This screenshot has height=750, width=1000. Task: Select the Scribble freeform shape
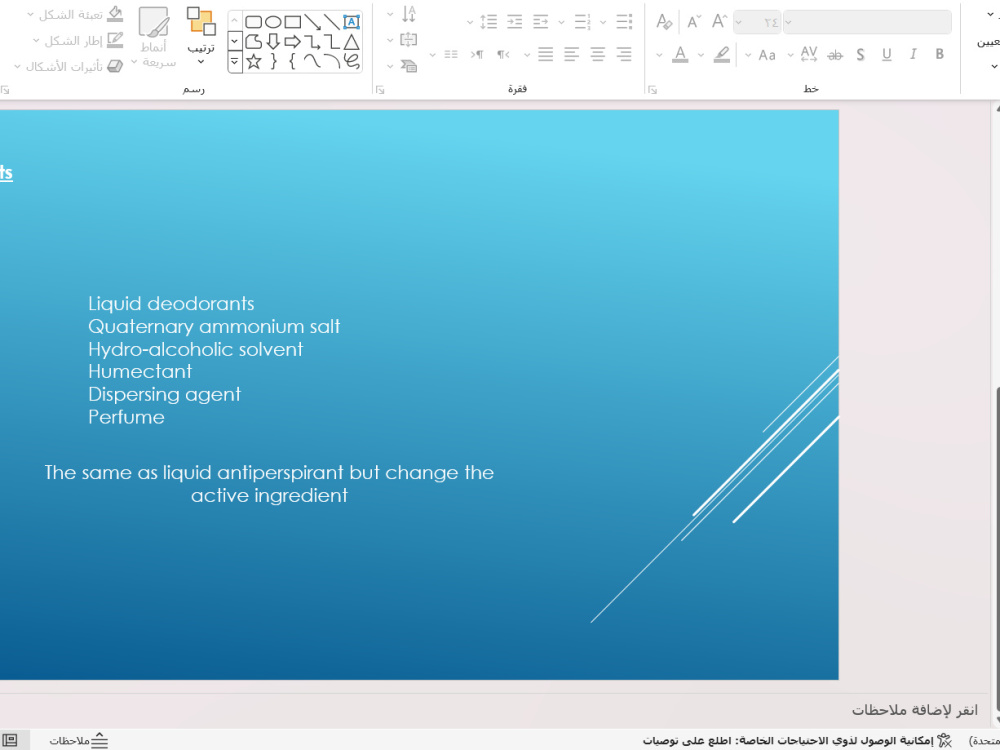351,61
